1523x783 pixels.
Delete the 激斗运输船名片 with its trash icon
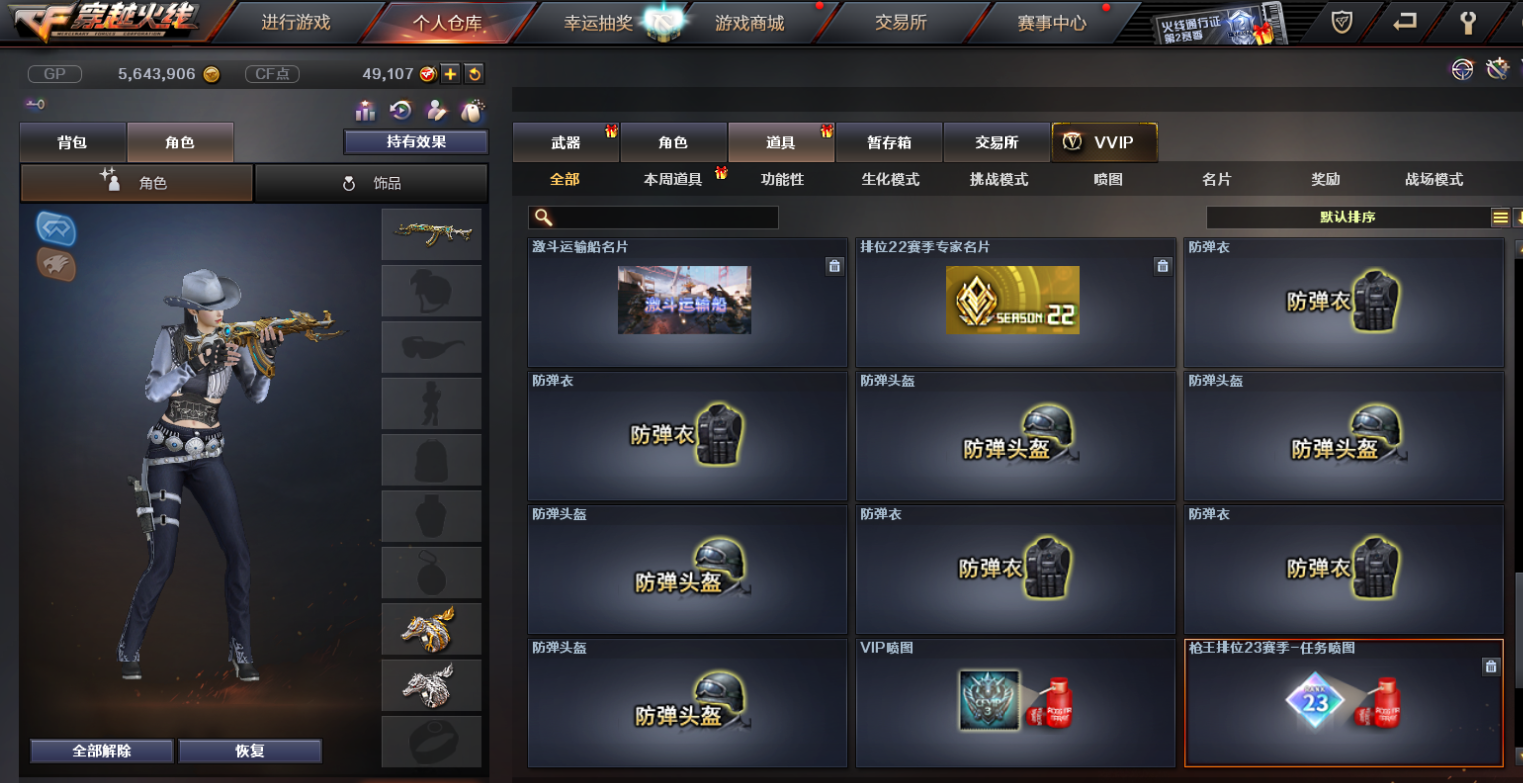tap(835, 266)
